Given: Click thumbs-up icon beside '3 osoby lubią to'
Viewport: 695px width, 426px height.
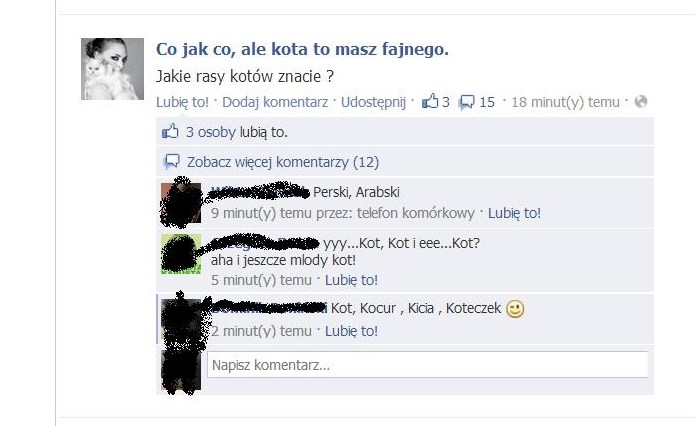Looking at the screenshot, I should [170, 132].
